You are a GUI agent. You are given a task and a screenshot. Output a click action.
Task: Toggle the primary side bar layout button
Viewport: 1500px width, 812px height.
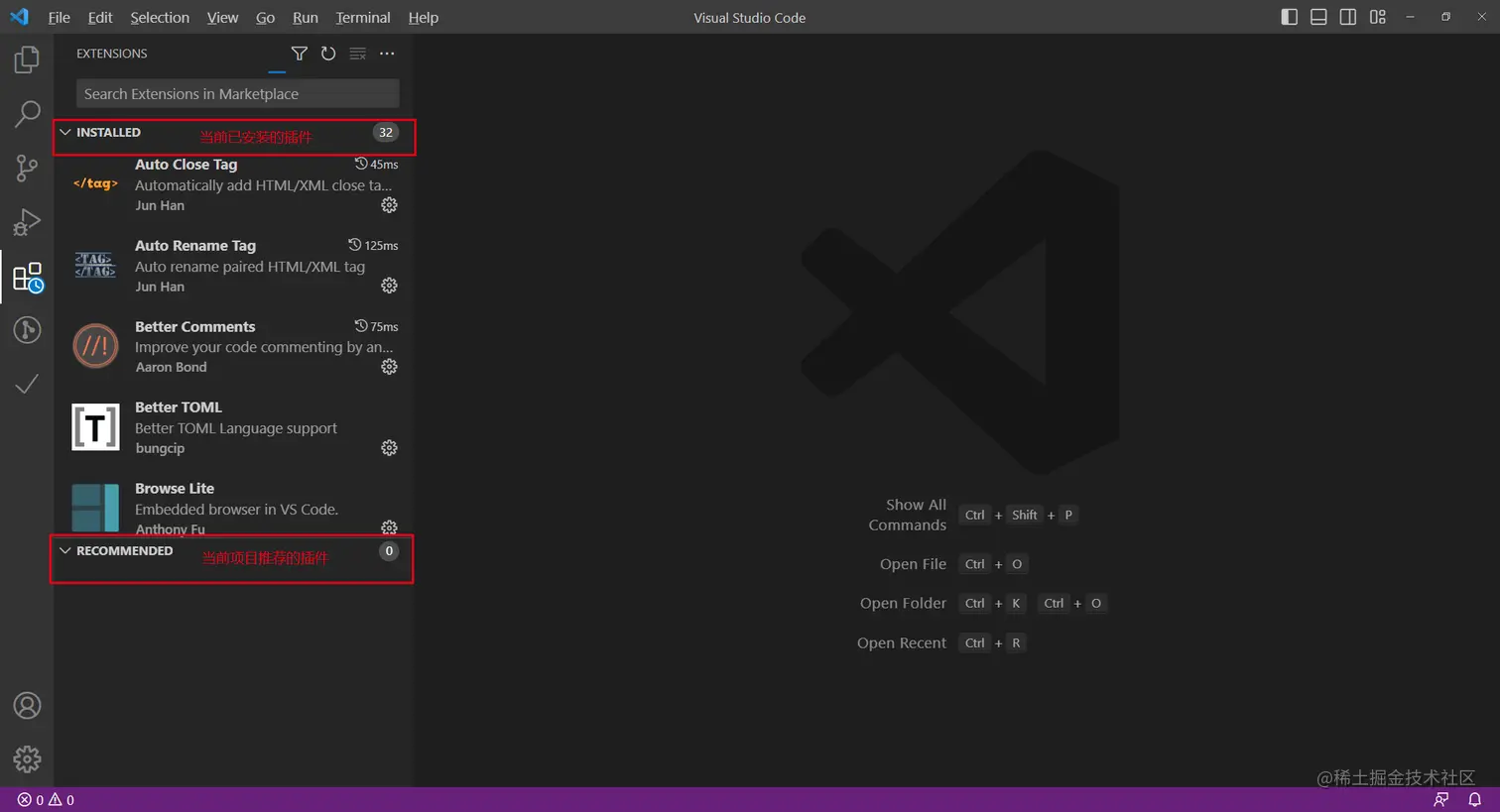click(1290, 17)
